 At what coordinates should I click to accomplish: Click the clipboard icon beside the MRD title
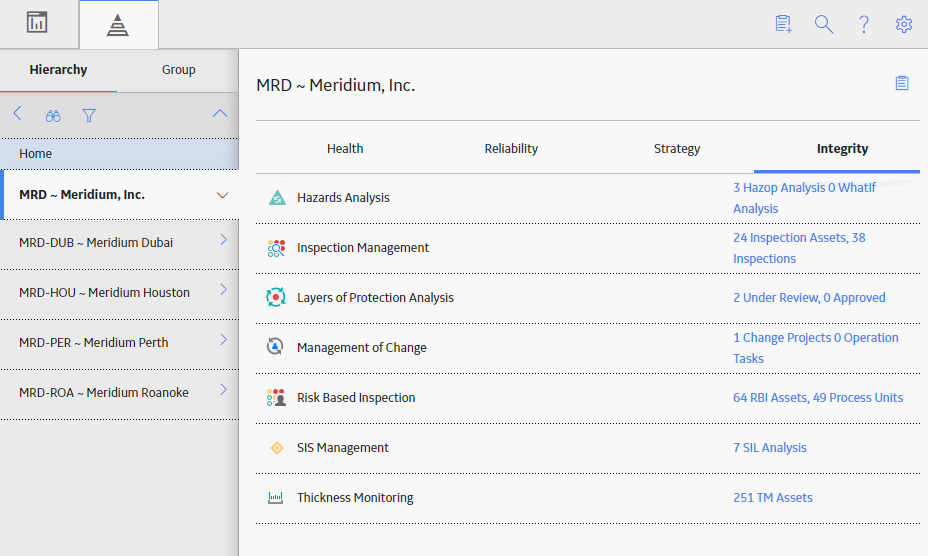click(x=902, y=83)
